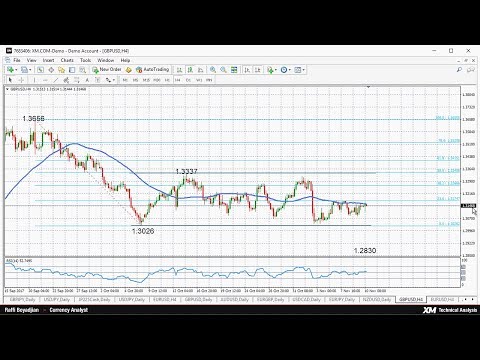Switch chart to Bar Chart style
This screenshot has width=480, height=360.
pyautogui.click(x=179, y=70)
